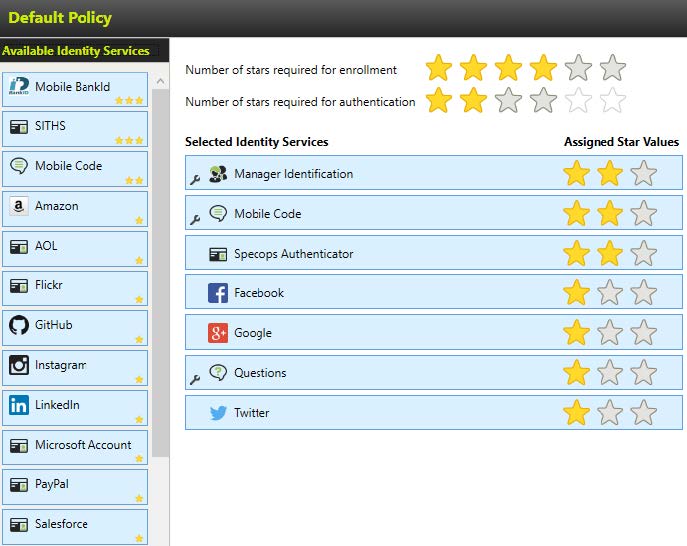Select the Amazon service label
687x546 pixels.
point(57,206)
